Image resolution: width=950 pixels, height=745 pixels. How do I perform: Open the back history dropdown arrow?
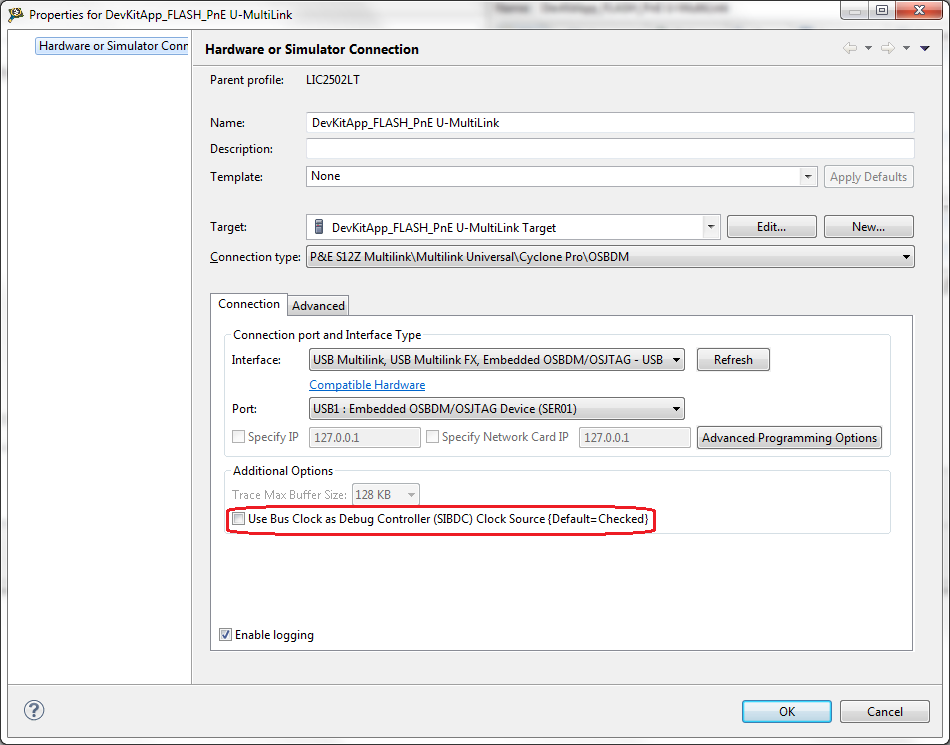(x=868, y=48)
